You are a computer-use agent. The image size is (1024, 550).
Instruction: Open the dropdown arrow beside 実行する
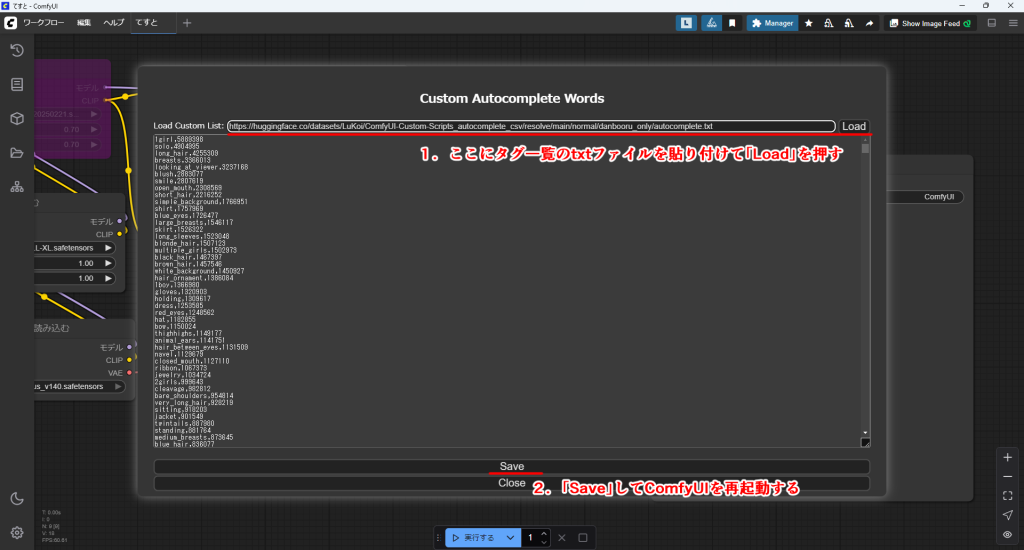coord(510,538)
